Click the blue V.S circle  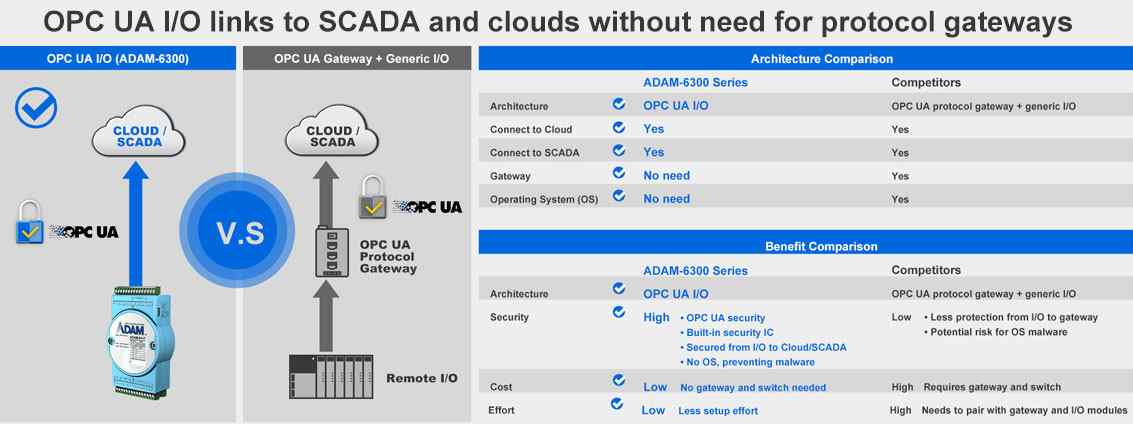coord(237,229)
